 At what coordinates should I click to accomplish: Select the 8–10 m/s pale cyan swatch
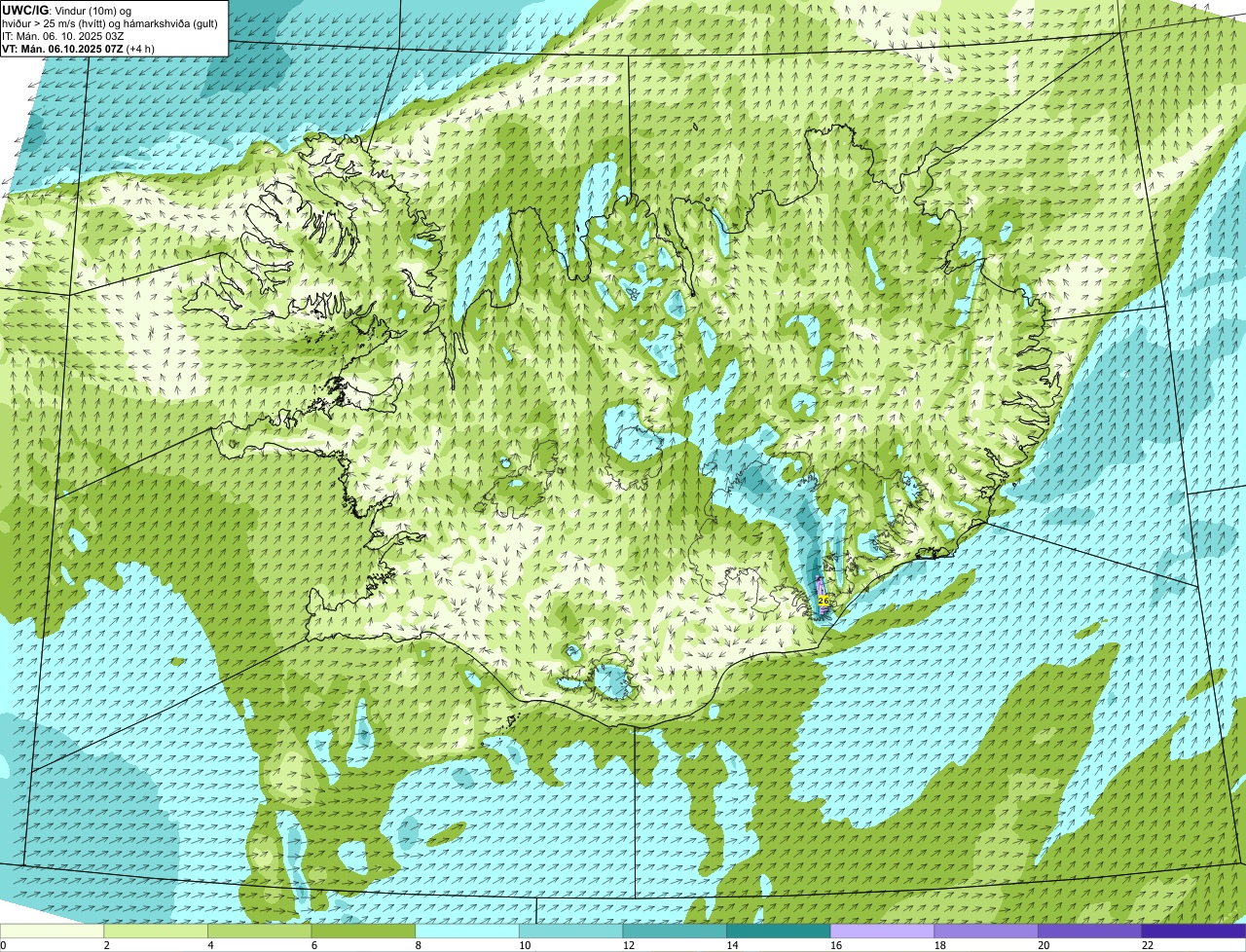[467, 932]
